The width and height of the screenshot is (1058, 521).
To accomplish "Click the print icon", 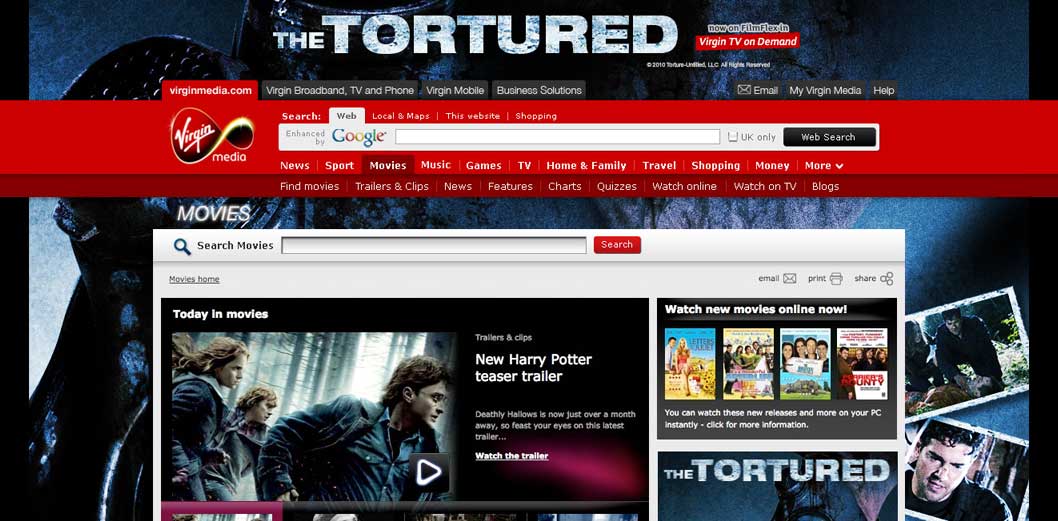I will [836, 279].
